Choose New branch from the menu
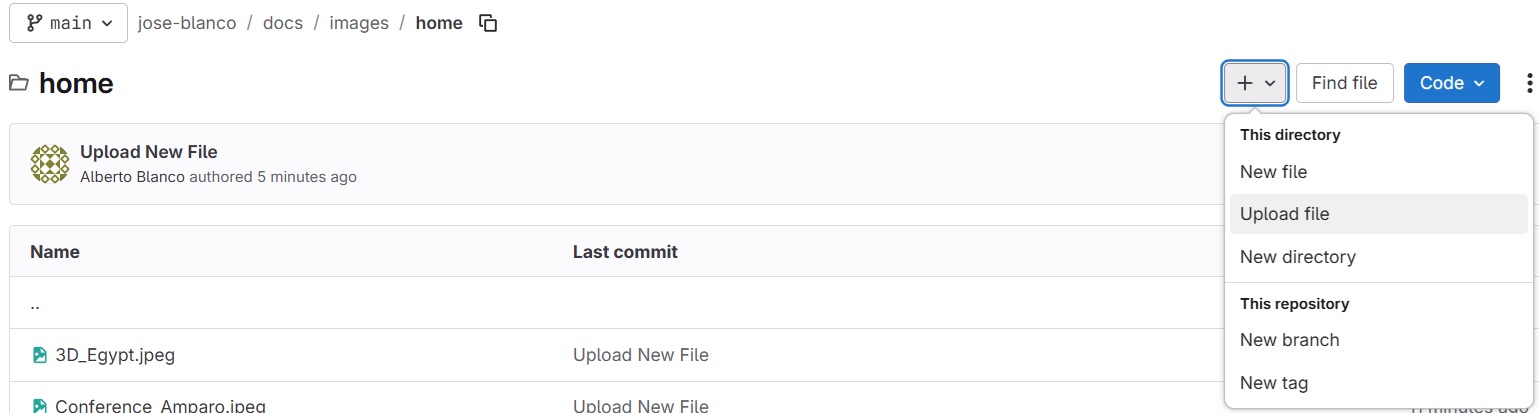This screenshot has height=413, width=1539. [1289, 340]
